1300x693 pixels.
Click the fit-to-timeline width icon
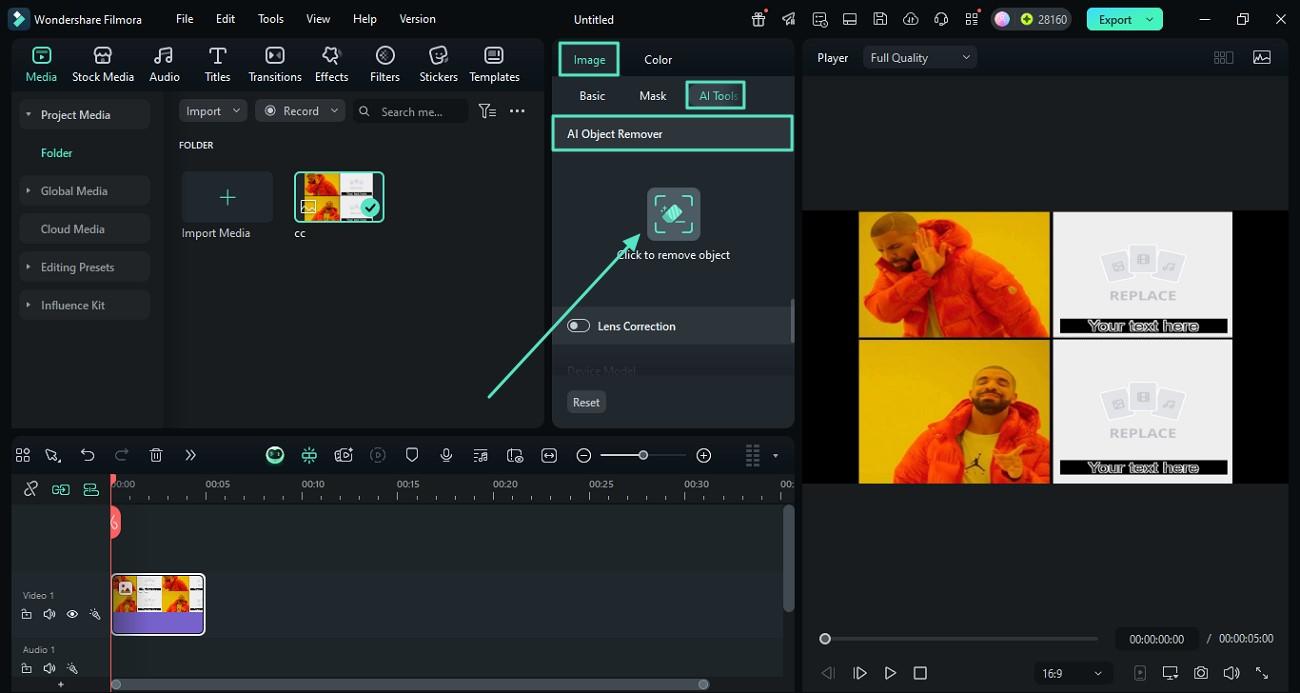tap(549, 455)
